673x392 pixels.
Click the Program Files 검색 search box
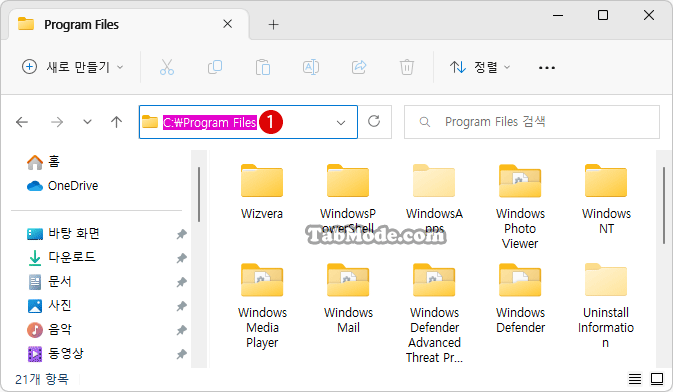tap(532, 122)
